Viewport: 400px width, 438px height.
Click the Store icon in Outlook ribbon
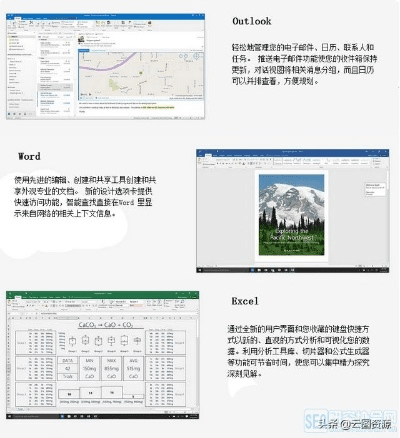click(x=150, y=23)
